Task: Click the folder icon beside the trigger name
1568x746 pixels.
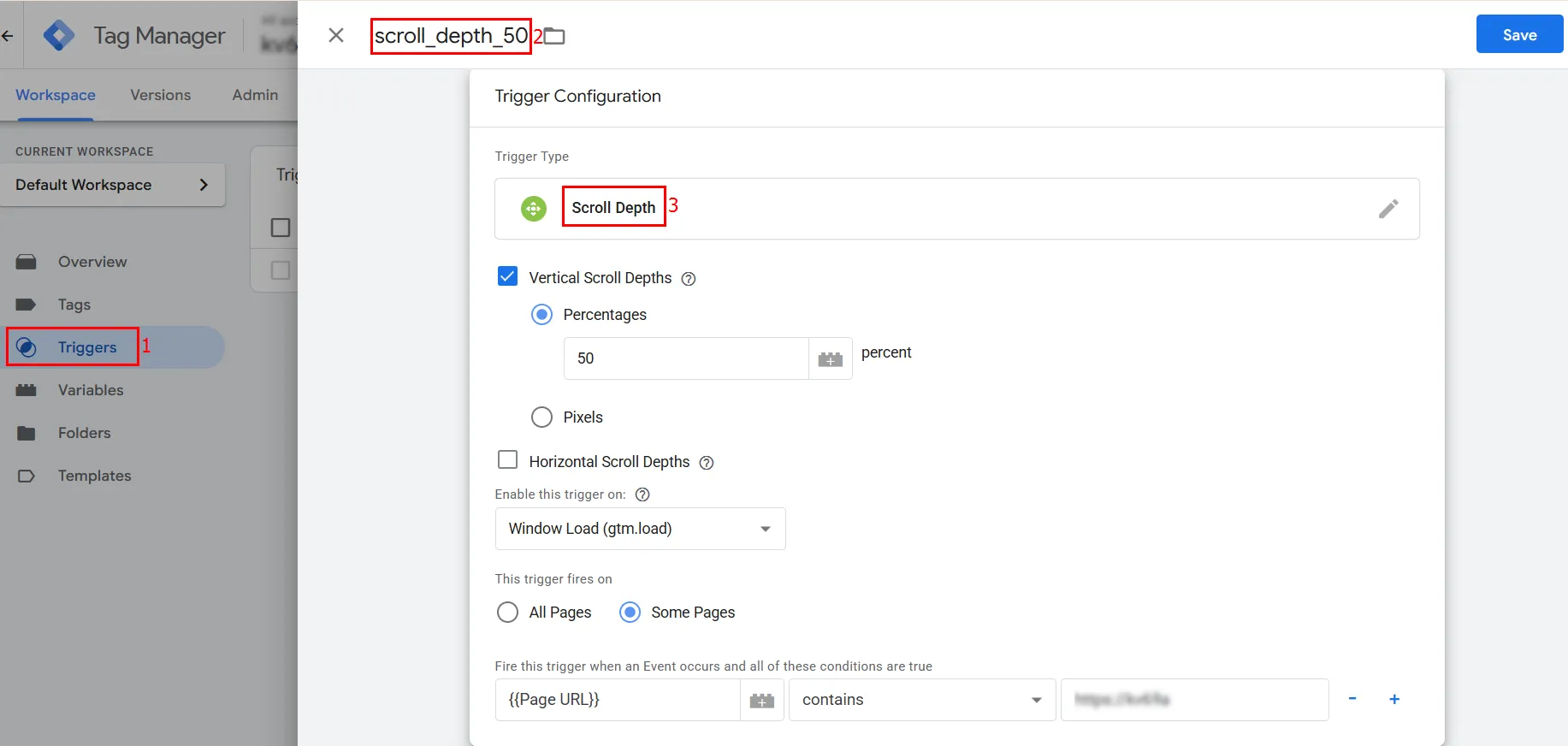Action: (x=555, y=36)
